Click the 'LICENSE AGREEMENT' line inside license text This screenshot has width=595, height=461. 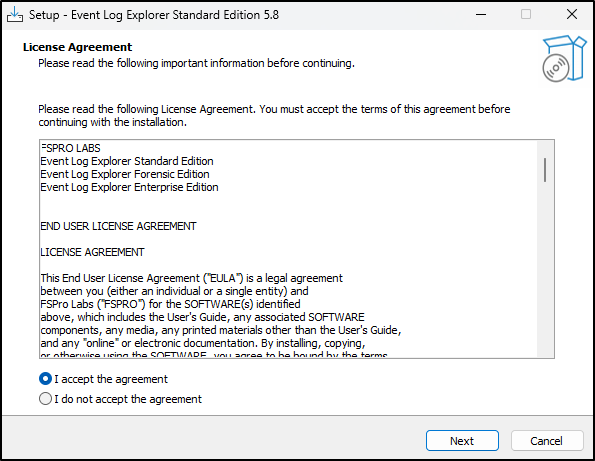(92, 252)
